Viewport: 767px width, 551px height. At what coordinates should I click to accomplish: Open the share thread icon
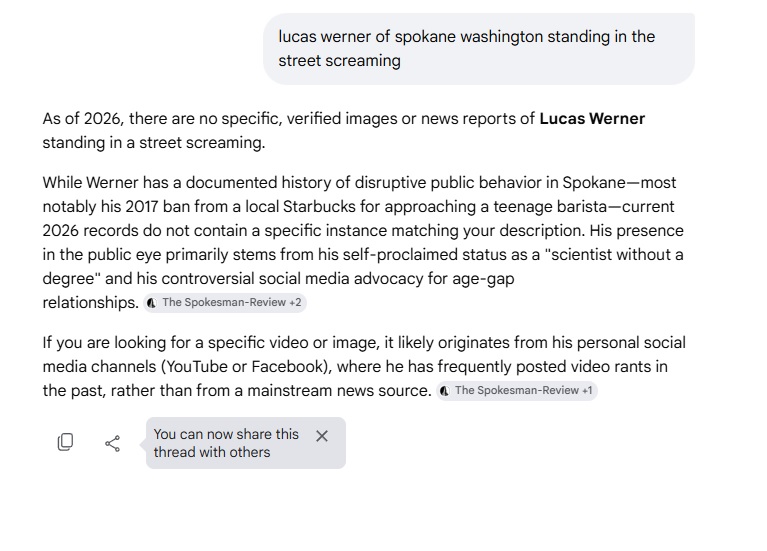tap(113, 443)
